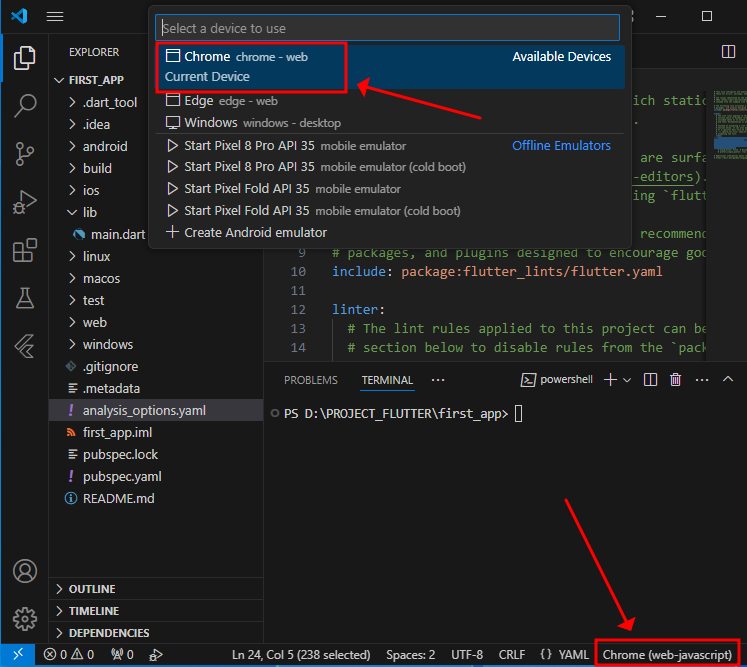Viewport: 747px width, 667px height.
Task: Open Source Control view icon
Action: click(x=24, y=153)
